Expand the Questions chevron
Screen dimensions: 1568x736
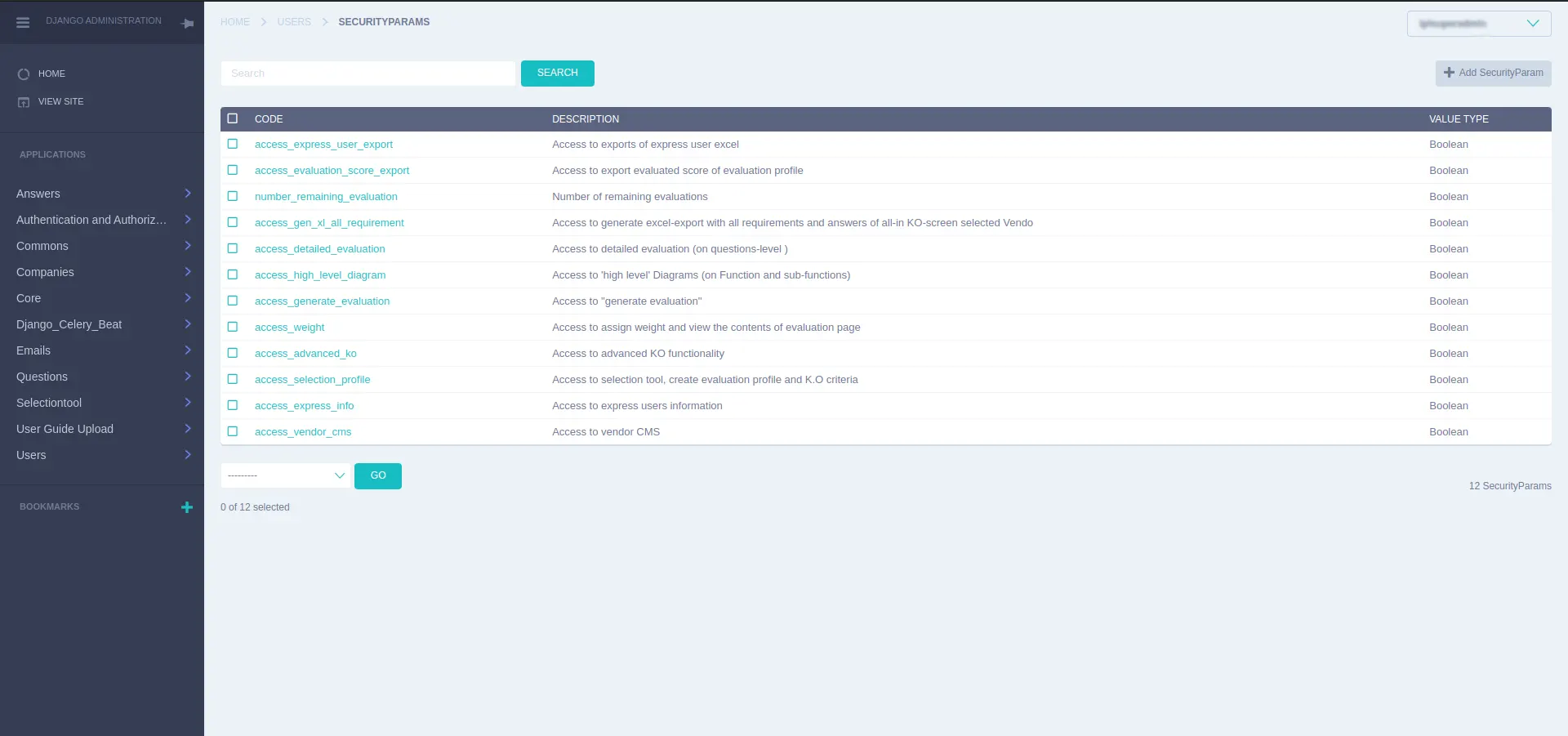coord(188,377)
